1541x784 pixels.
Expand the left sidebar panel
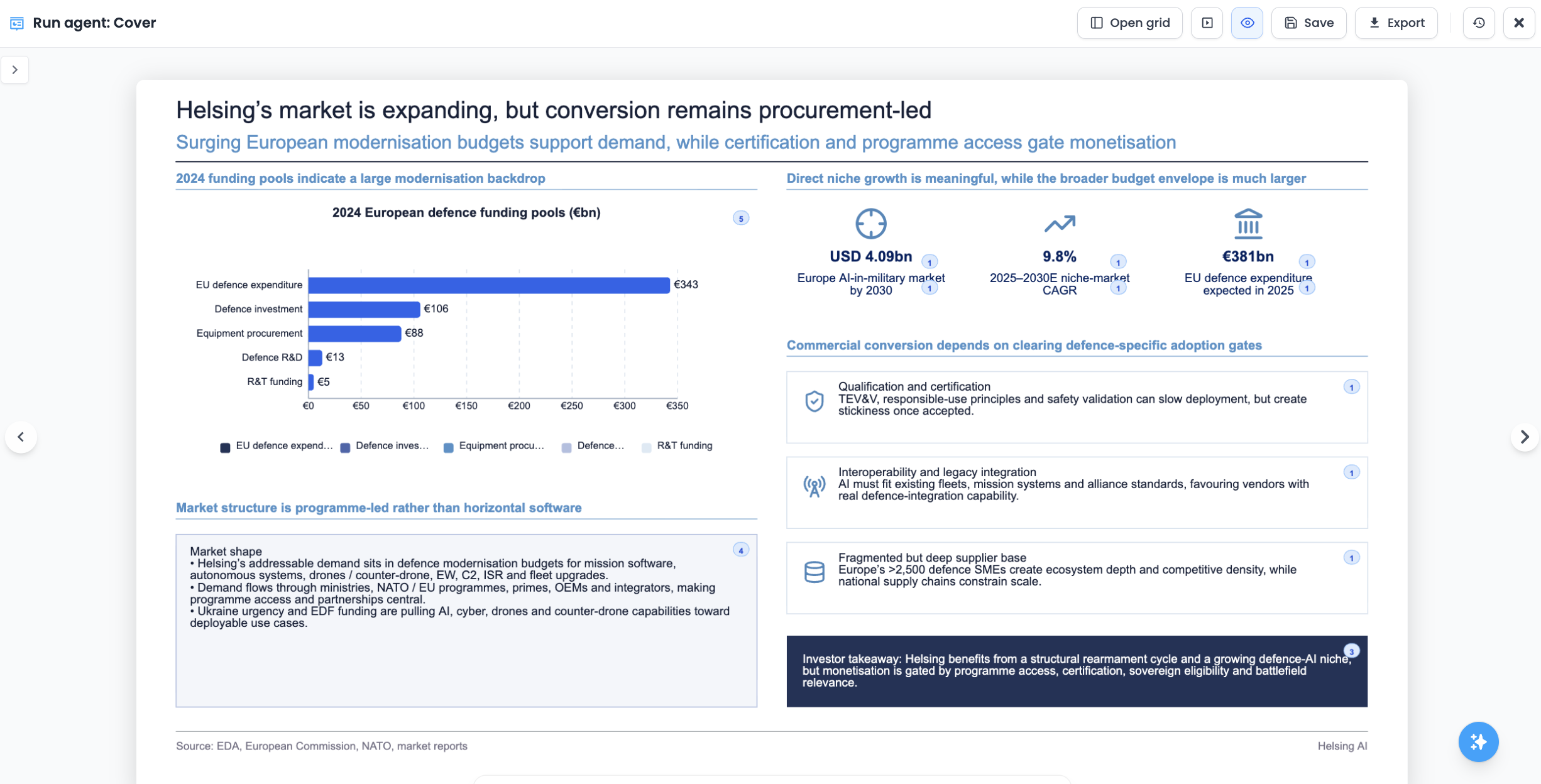15,70
